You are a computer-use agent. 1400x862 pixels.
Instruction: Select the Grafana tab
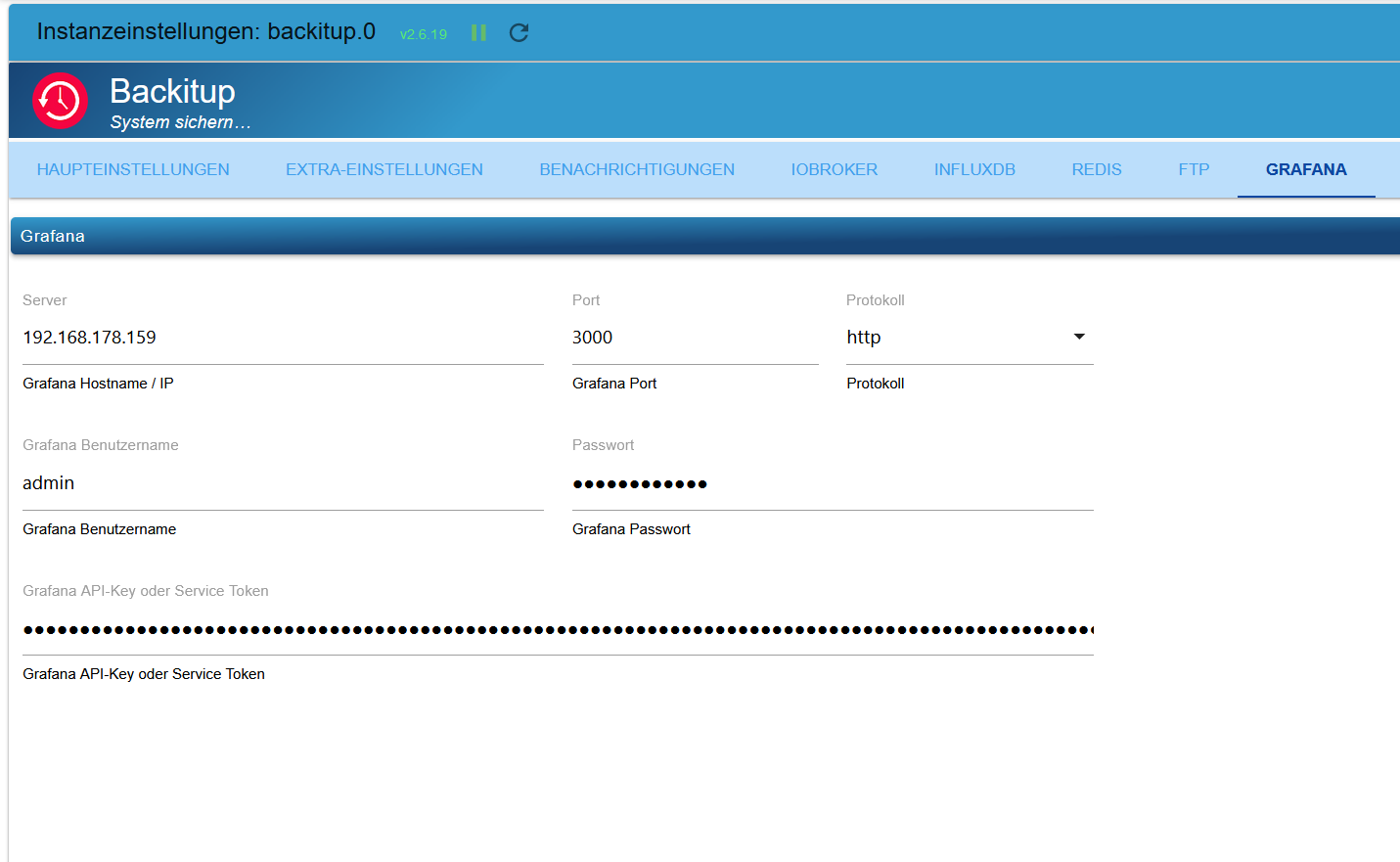1306,169
